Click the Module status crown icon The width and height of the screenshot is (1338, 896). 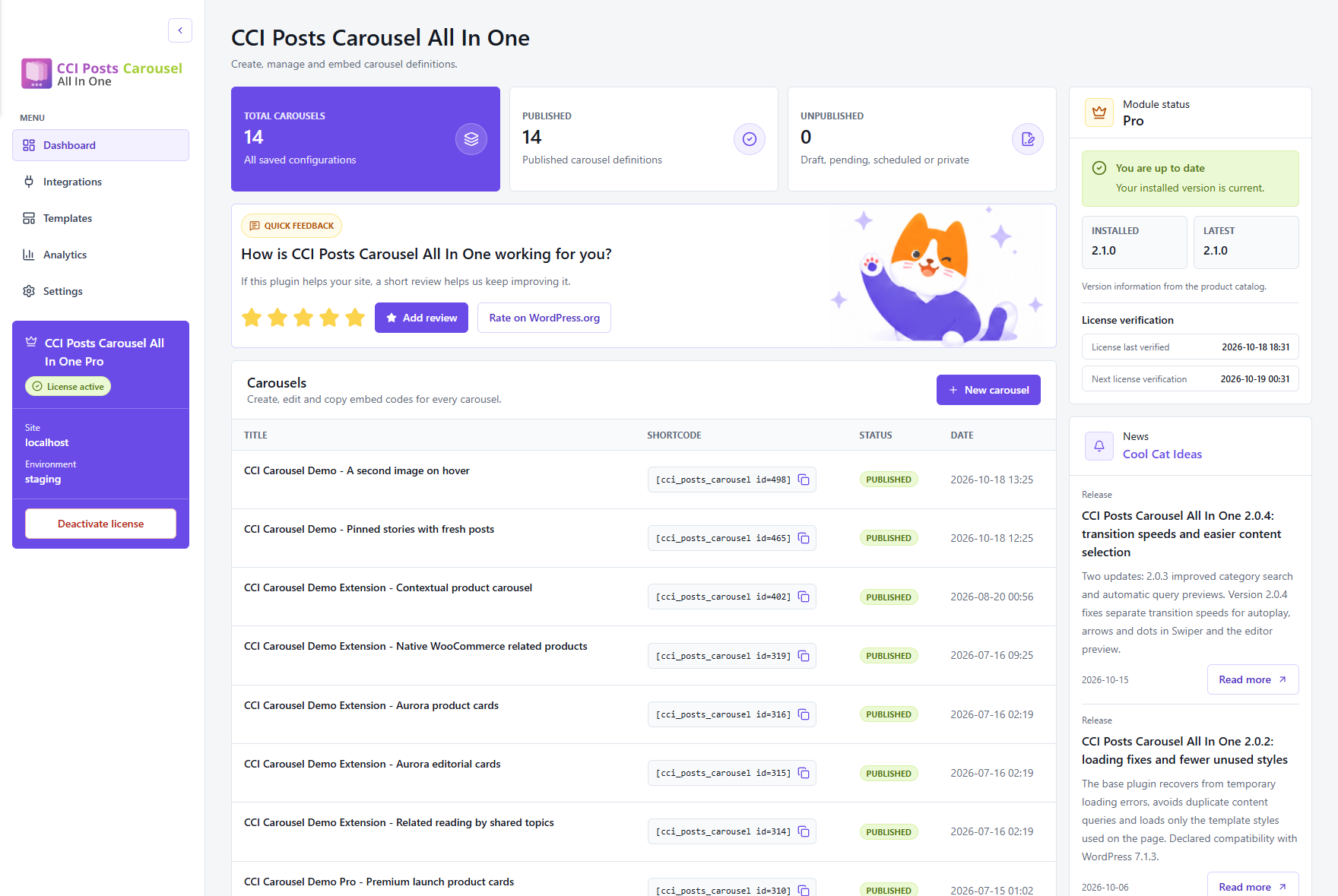(1099, 112)
